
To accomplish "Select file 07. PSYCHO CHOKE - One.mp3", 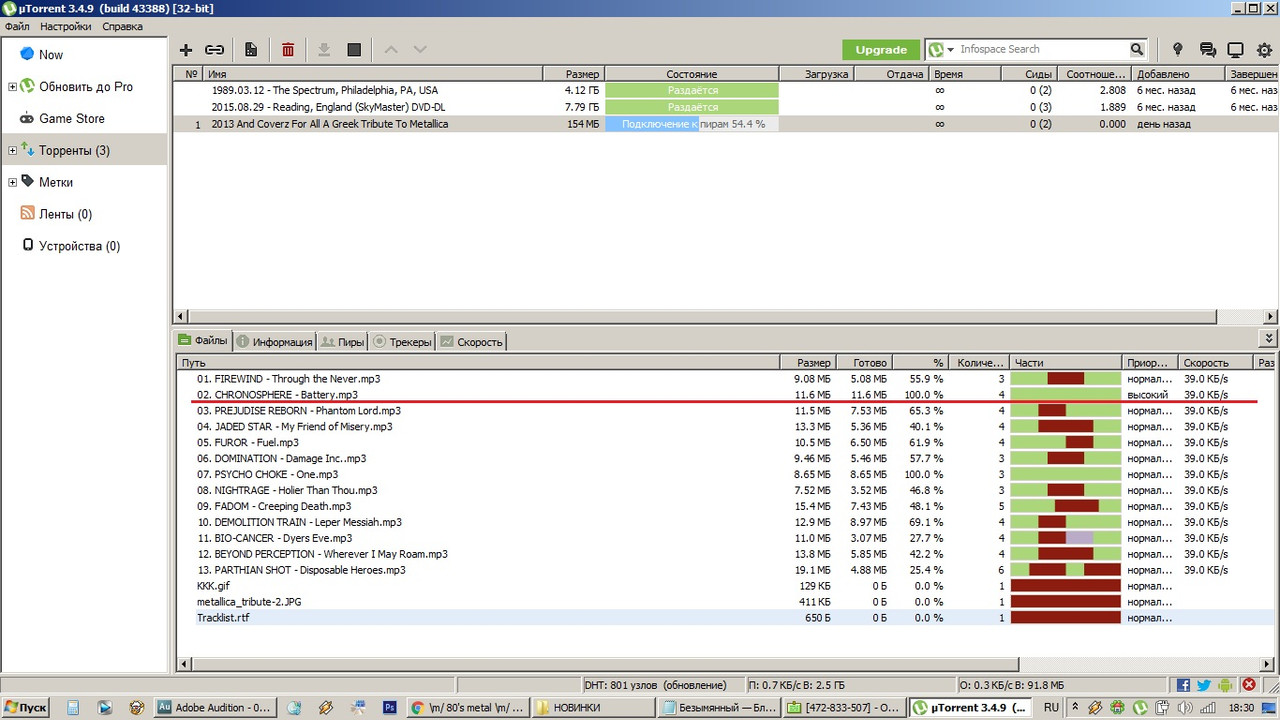I will pyautogui.click(x=267, y=474).
